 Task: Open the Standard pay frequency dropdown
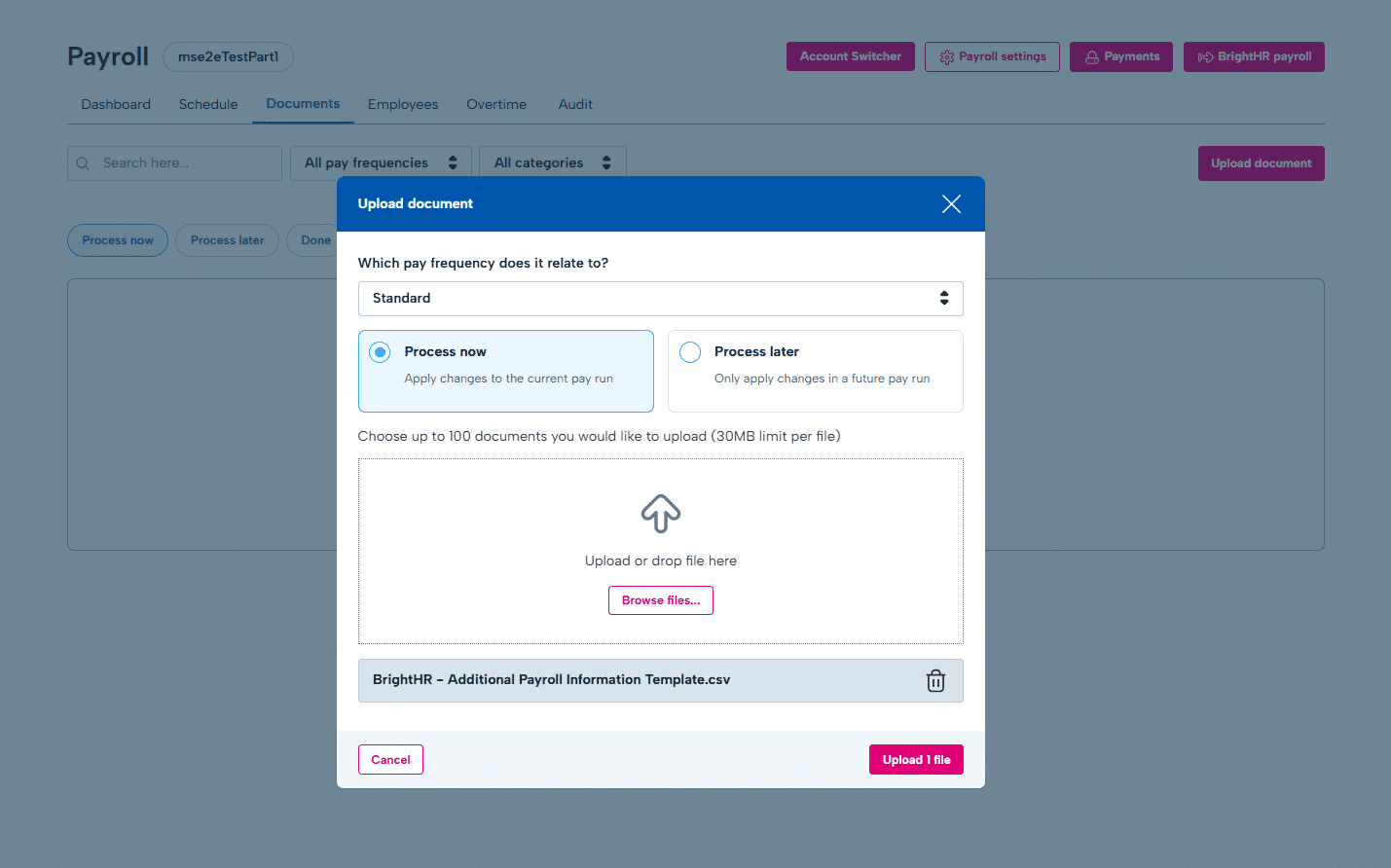coord(661,299)
